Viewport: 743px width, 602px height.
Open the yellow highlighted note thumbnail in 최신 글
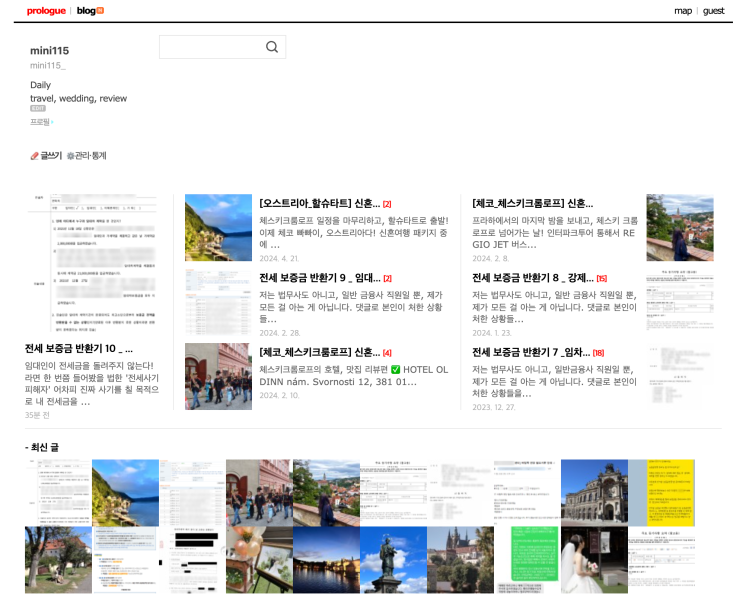pyautogui.click(x=661, y=493)
